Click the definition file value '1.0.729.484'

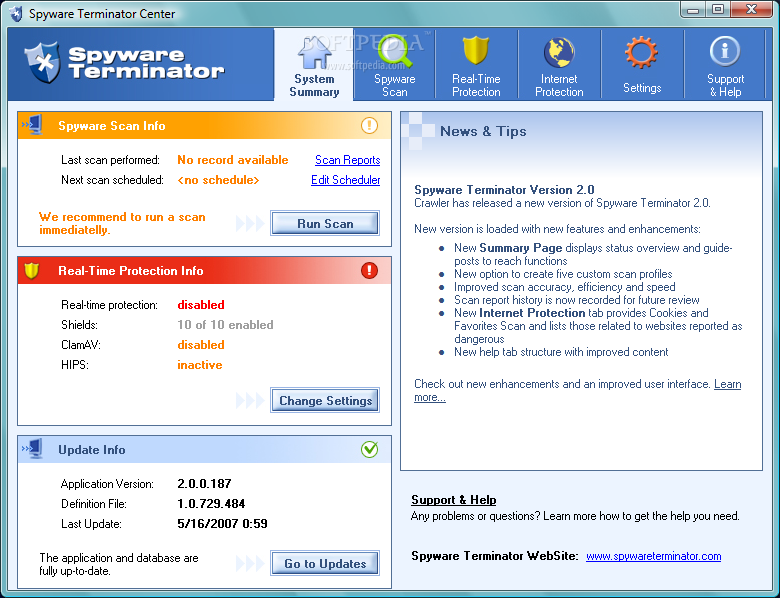[x=211, y=503]
